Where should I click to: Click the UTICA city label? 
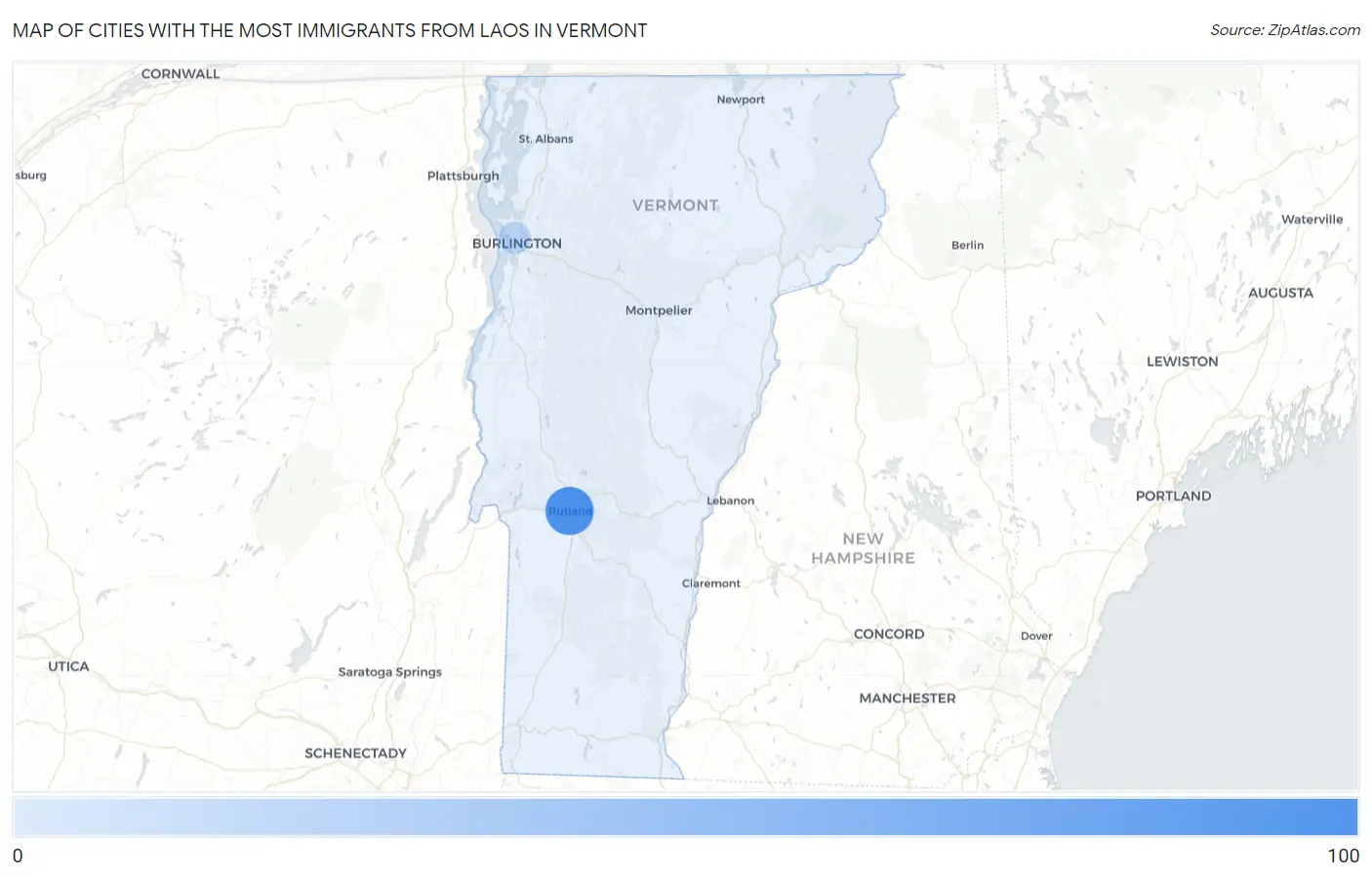(x=68, y=666)
